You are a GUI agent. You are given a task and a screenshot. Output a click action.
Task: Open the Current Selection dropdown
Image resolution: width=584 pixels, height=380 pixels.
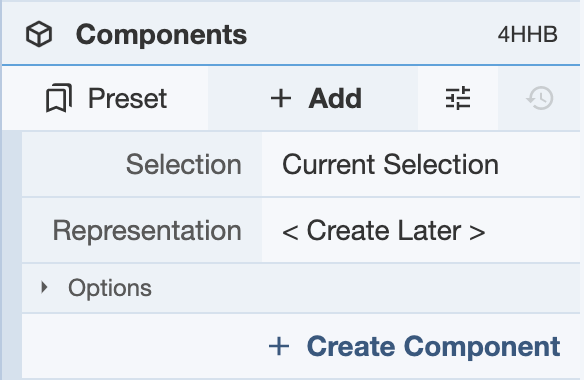click(x=421, y=164)
